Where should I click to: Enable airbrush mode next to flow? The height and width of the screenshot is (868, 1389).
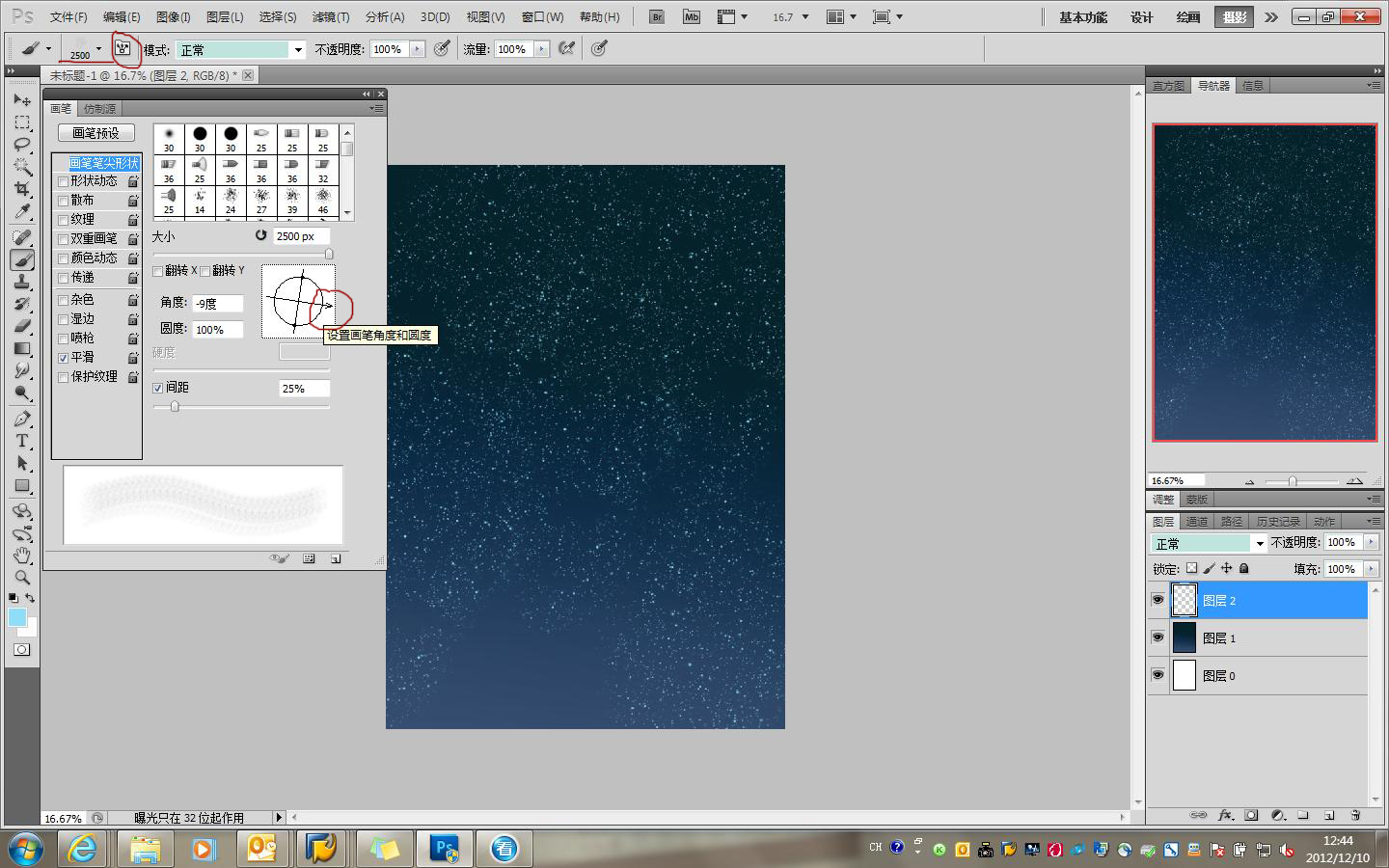(566, 48)
